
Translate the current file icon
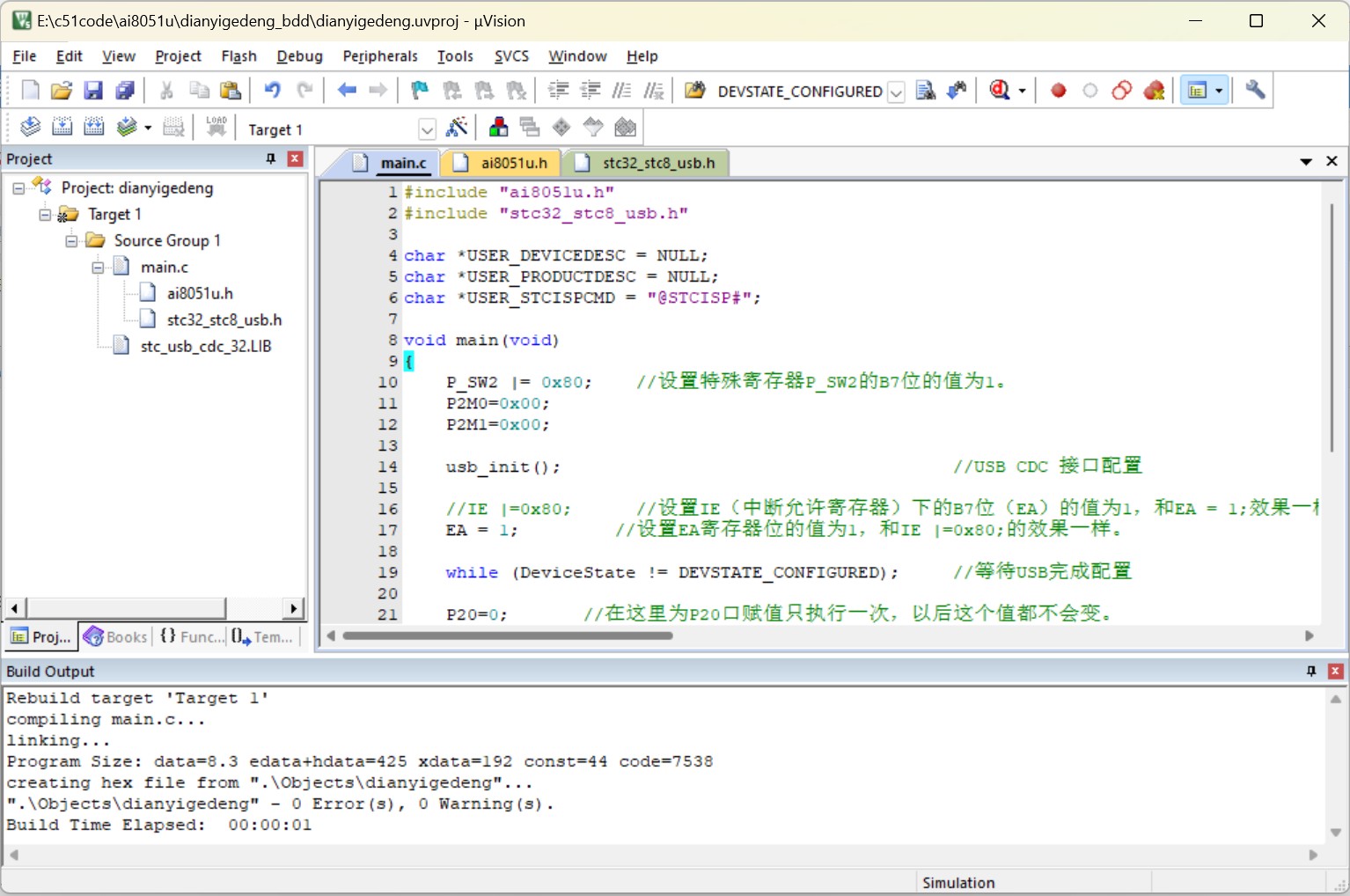(30, 127)
